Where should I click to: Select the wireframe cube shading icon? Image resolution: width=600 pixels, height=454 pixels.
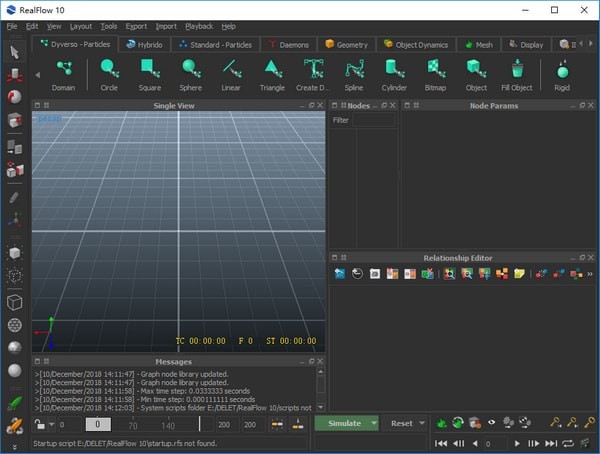[x=15, y=302]
